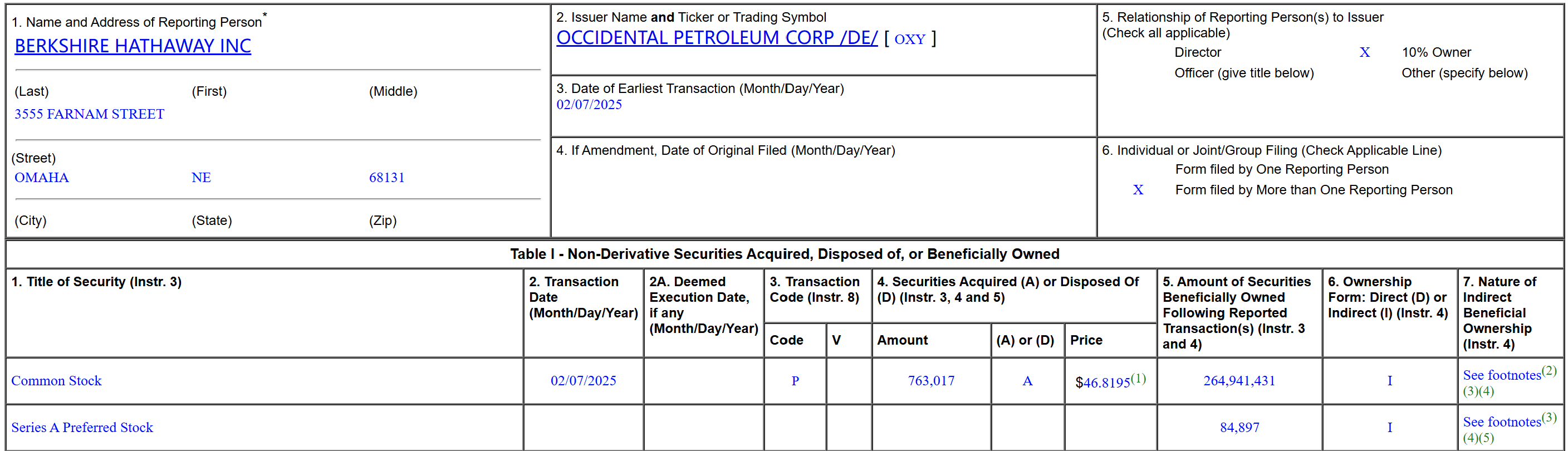Viewport: 1568px width, 451px height.
Task: Click the 84,897 preferred shares amount
Action: pos(1239,428)
